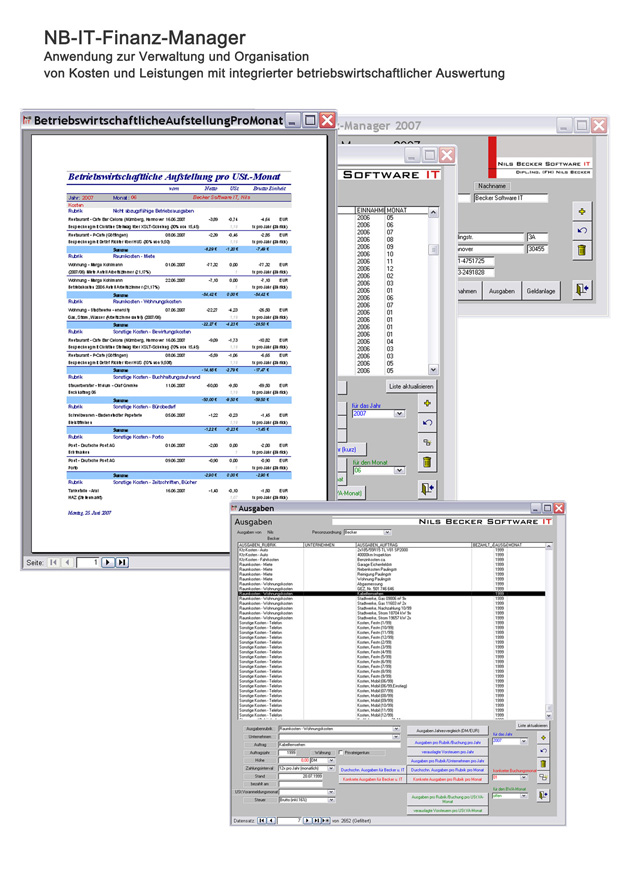The image size is (620, 877).
Task: Open the konkreter Buchungsmonat dropdown
Action: coord(524,777)
